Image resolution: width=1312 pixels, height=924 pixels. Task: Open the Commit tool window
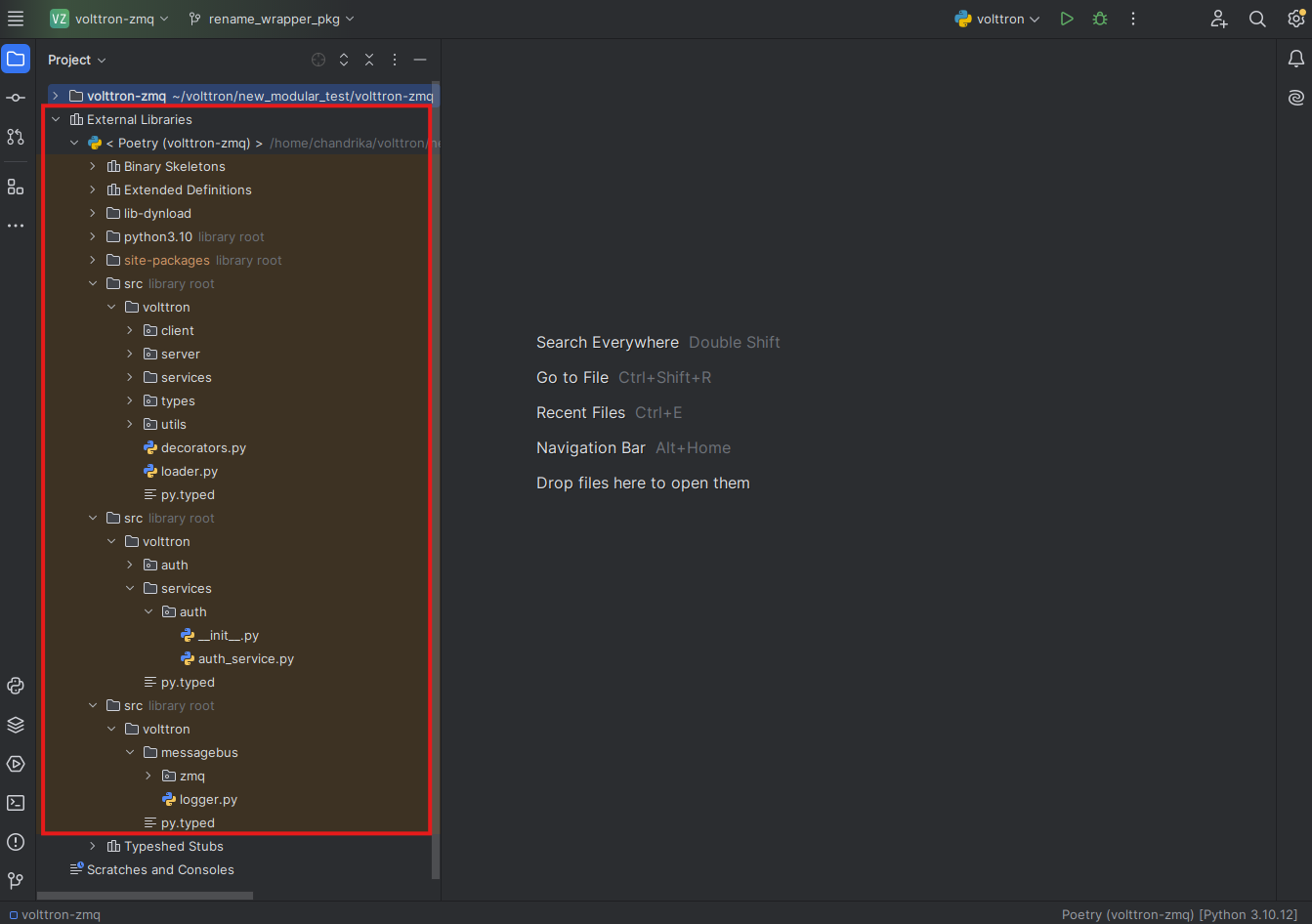16,98
